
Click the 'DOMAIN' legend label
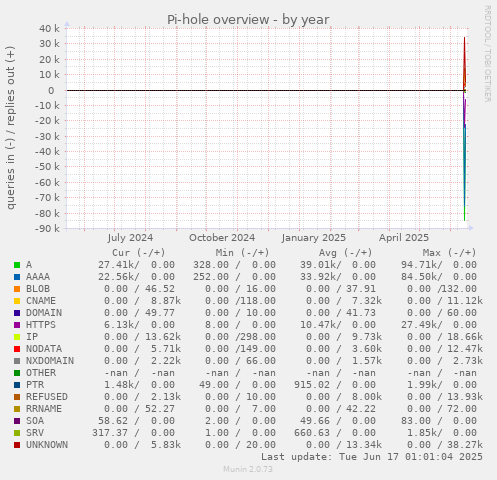(x=44, y=313)
